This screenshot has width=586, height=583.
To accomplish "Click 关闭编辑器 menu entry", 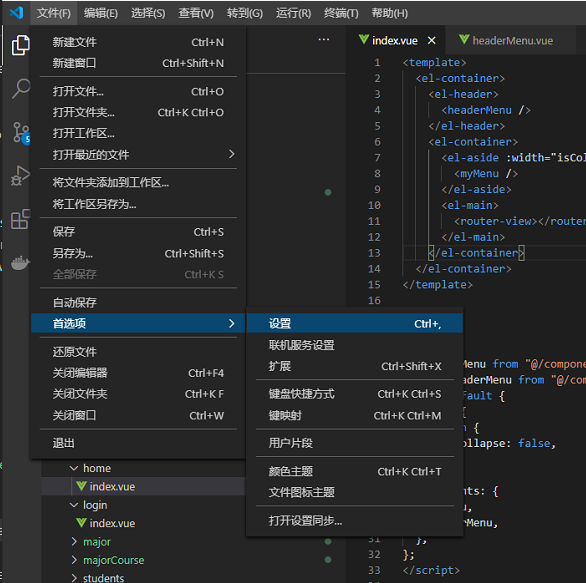I will point(138,373).
